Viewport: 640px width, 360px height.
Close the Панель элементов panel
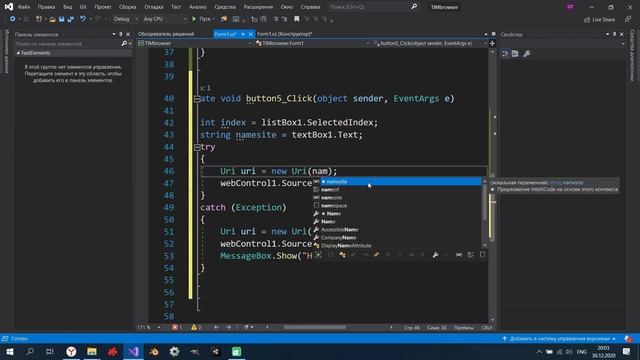(128, 35)
